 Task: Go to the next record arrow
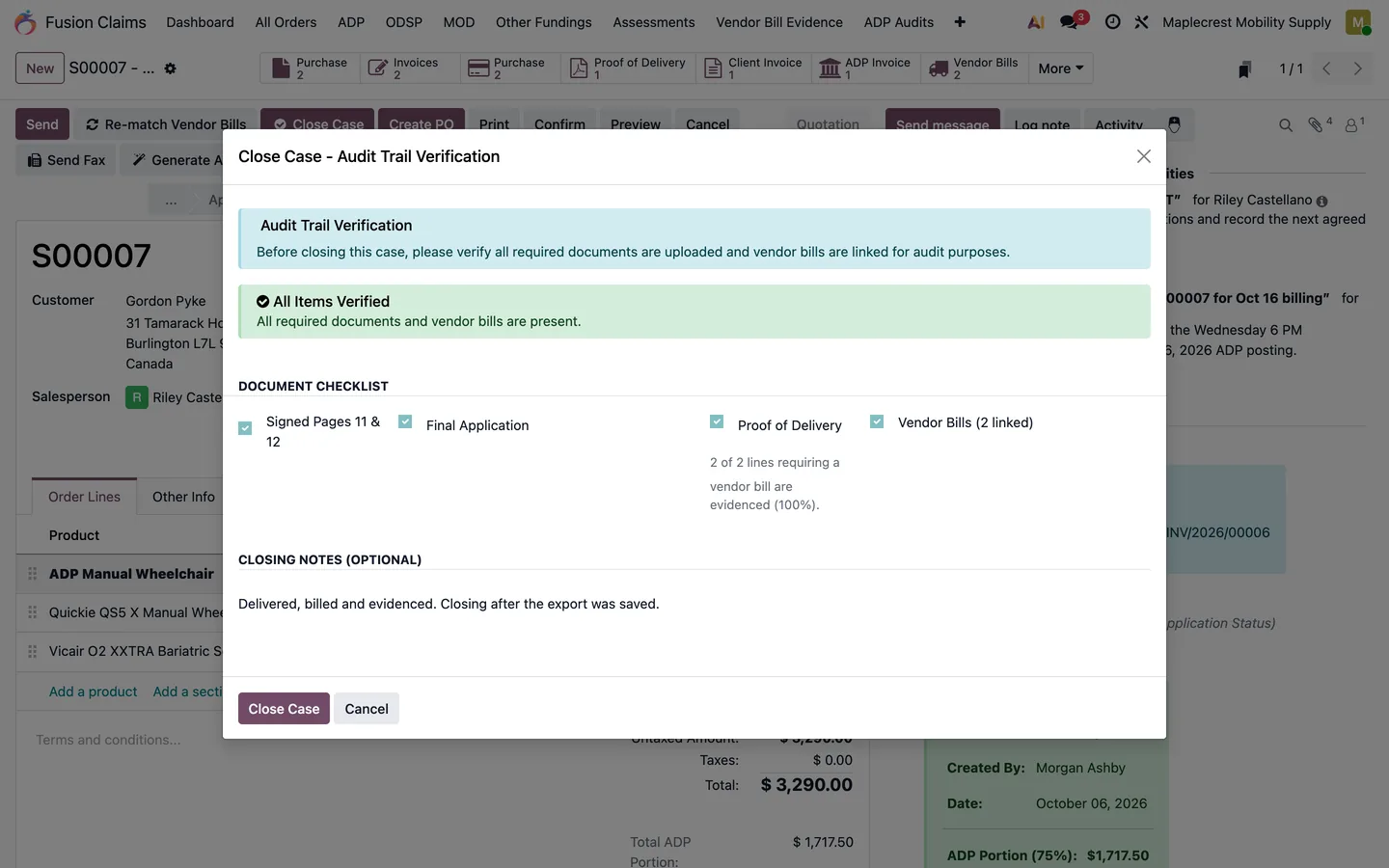[1358, 68]
